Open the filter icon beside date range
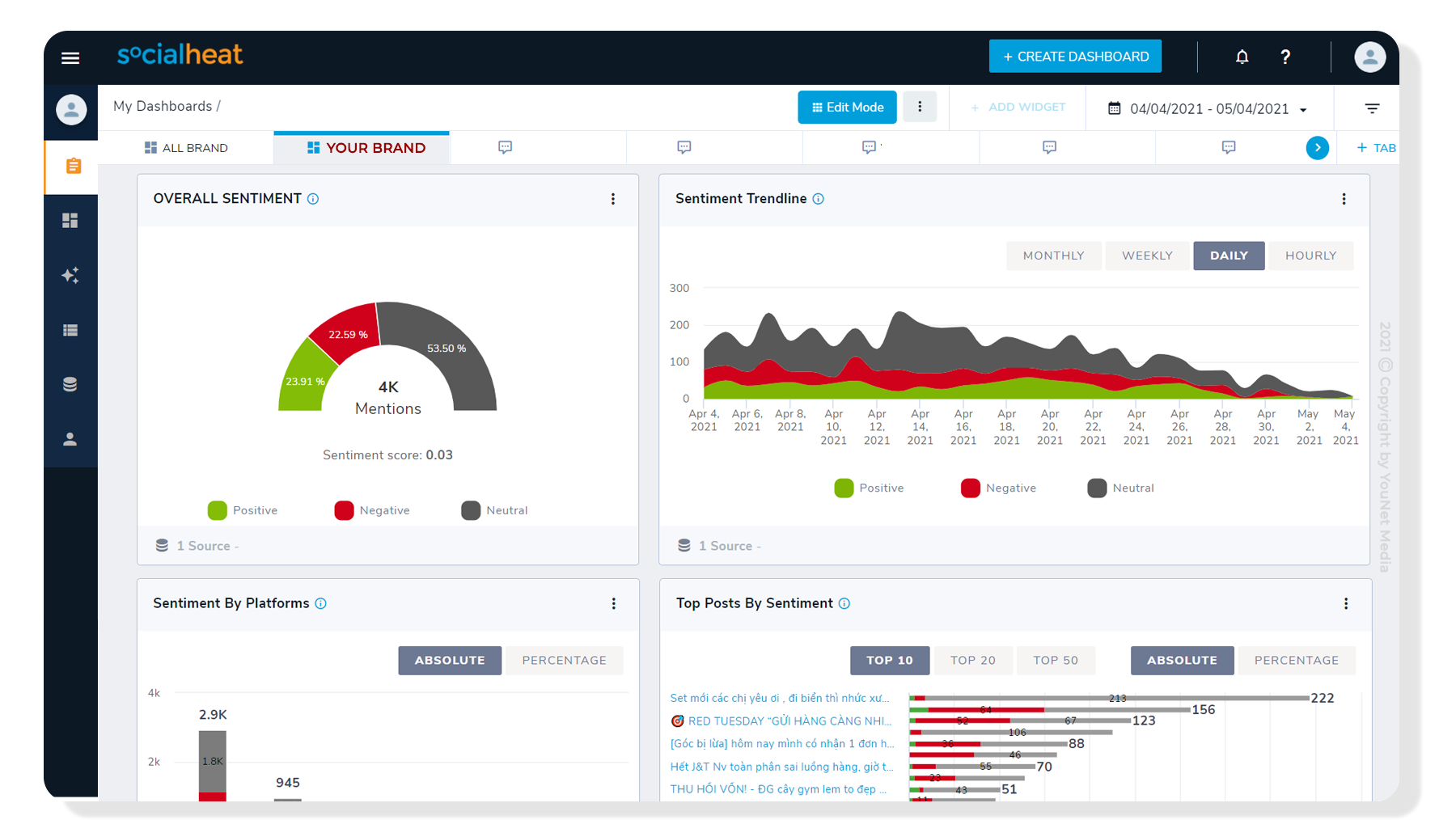Viewport: 1456px width, 820px height. click(x=1372, y=108)
